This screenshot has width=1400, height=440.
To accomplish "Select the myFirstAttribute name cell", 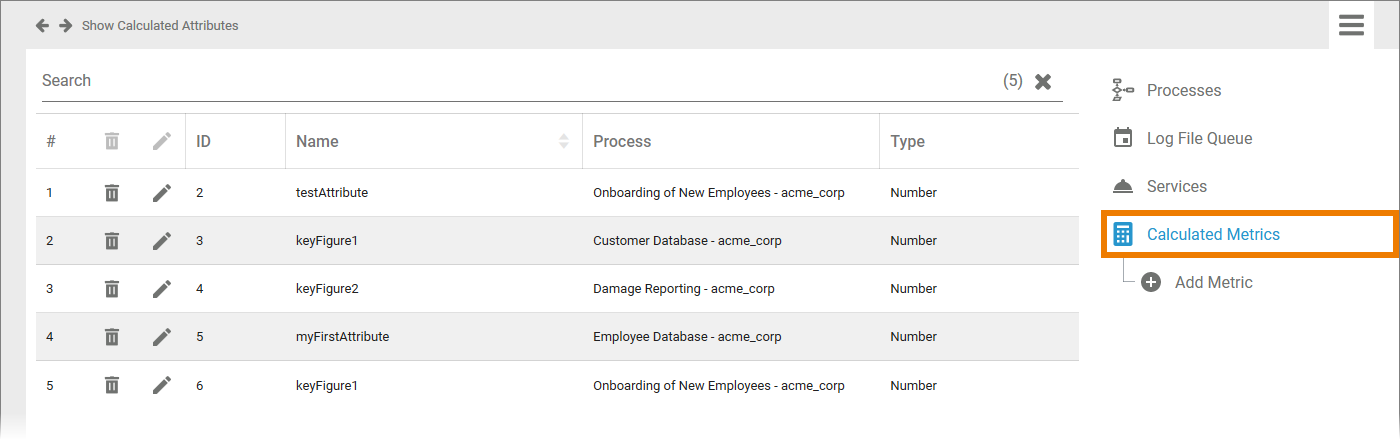I will [x=342, y=337].
